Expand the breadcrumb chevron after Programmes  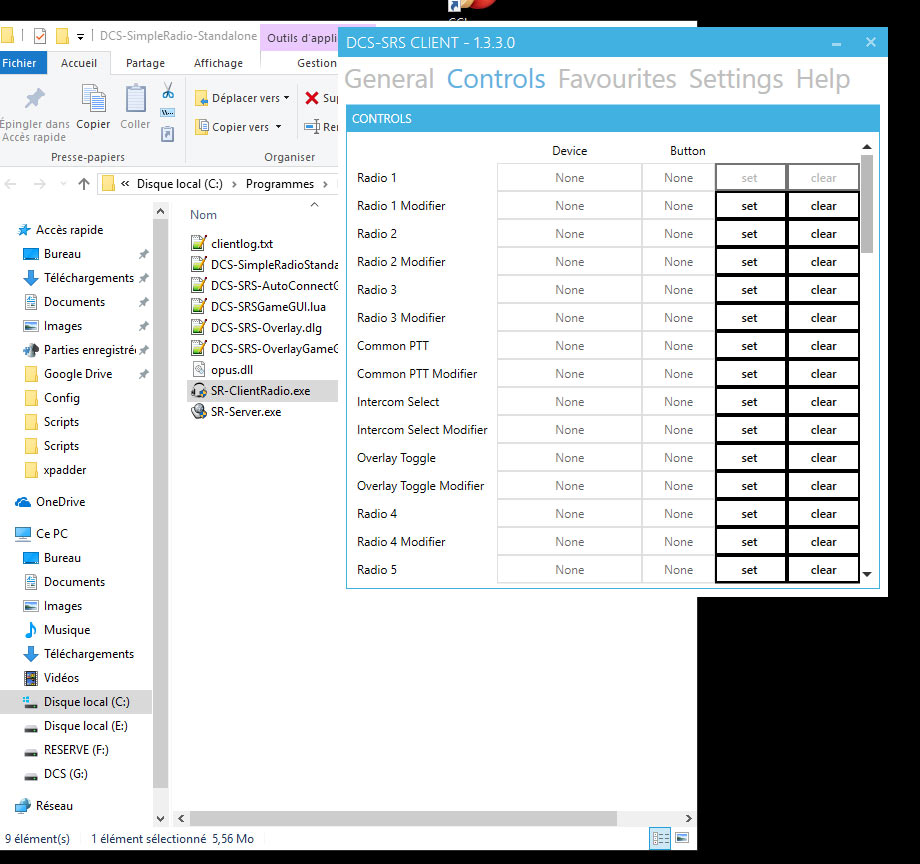pos(326,183)
